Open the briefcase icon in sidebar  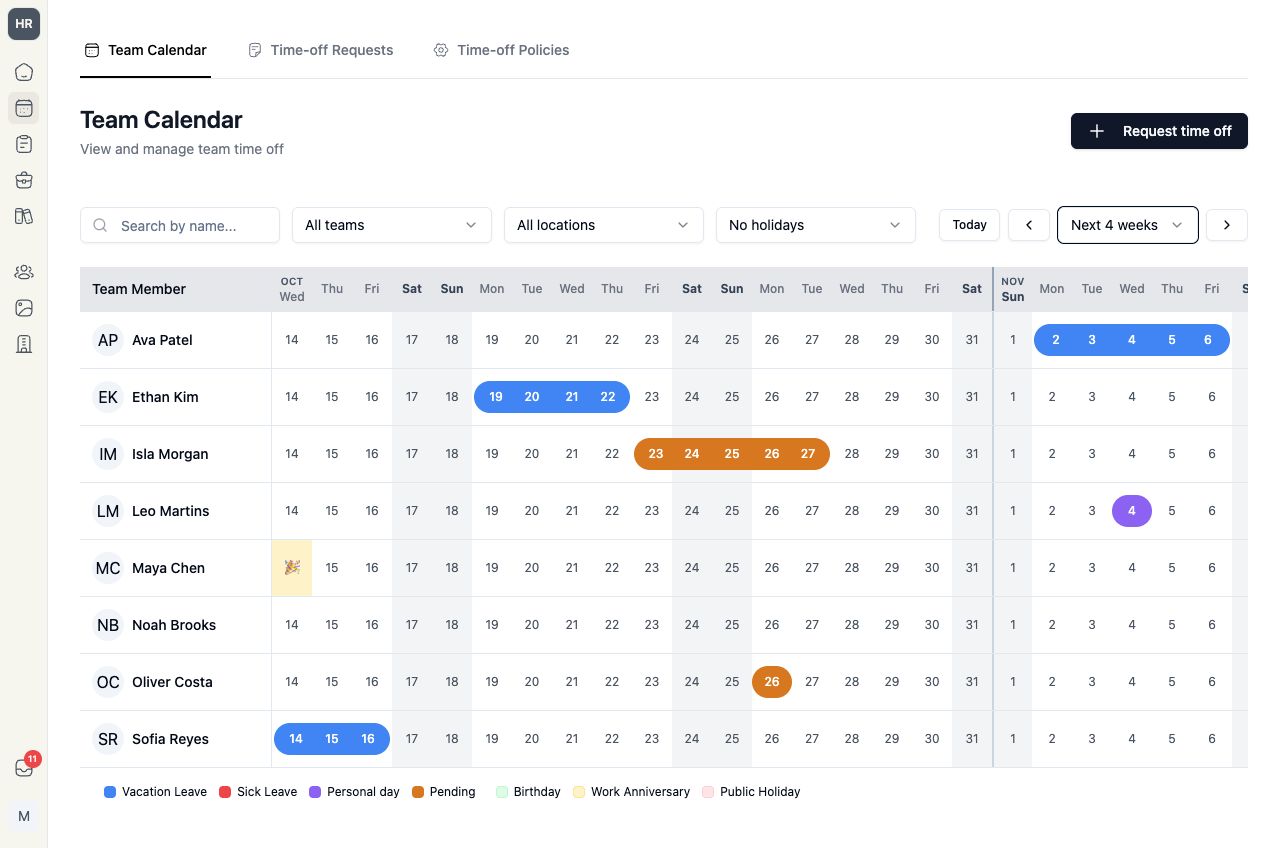coord(24,180)
